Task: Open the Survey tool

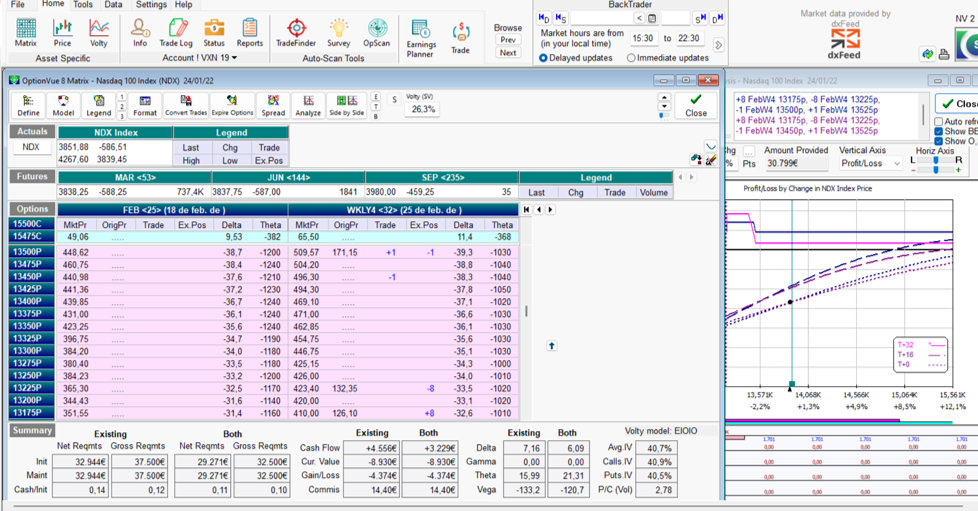Action: (x=339, y=33)
